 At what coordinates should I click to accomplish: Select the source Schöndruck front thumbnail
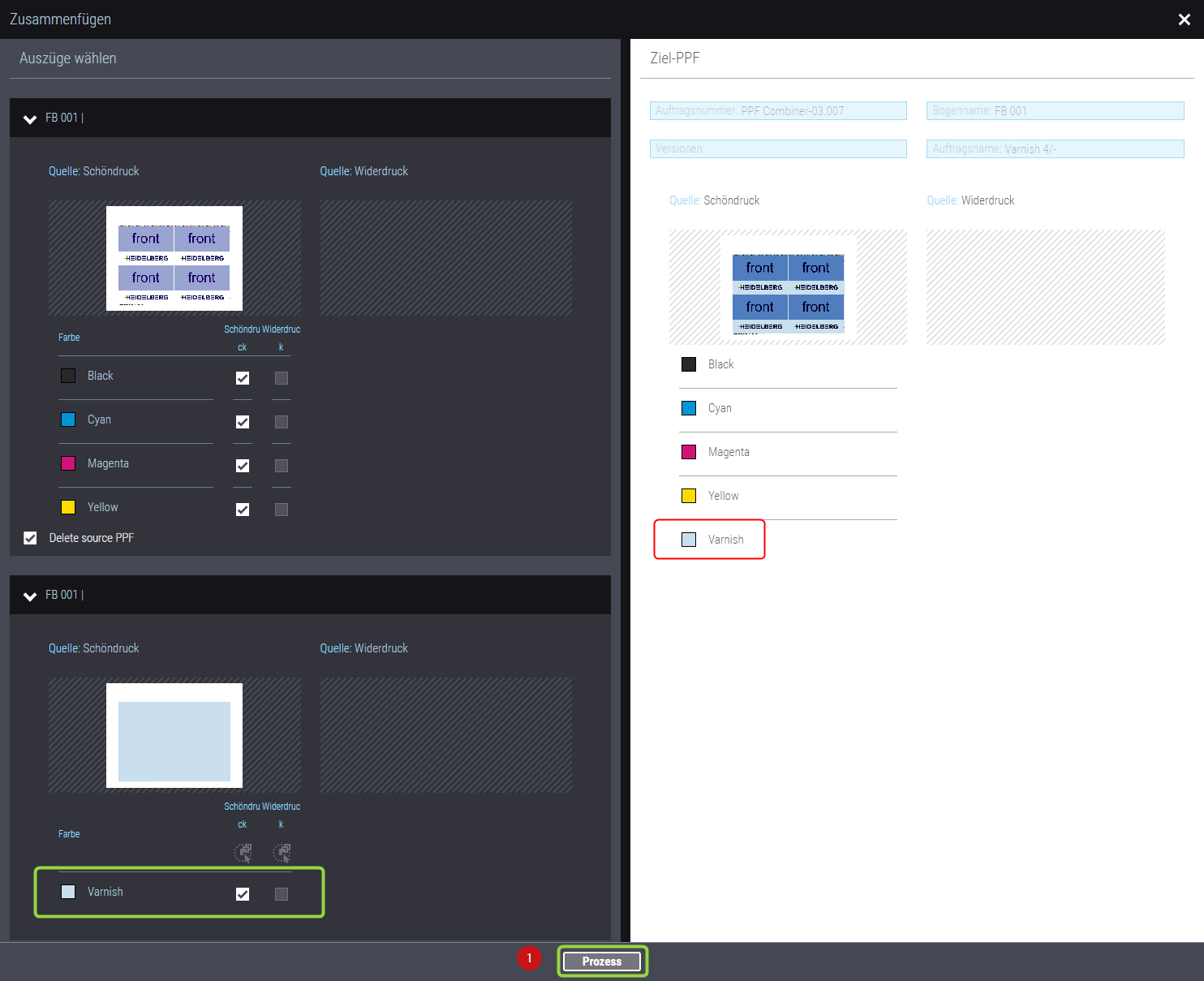174,258
